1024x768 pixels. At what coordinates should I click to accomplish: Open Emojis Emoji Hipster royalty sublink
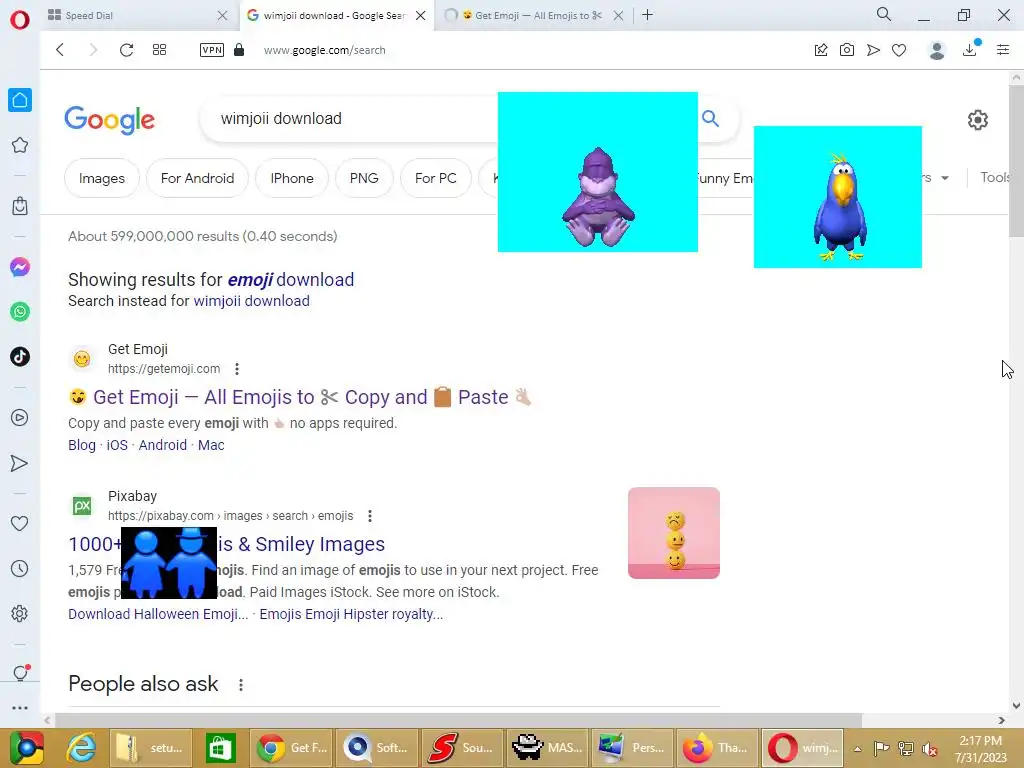coord(351,615)
